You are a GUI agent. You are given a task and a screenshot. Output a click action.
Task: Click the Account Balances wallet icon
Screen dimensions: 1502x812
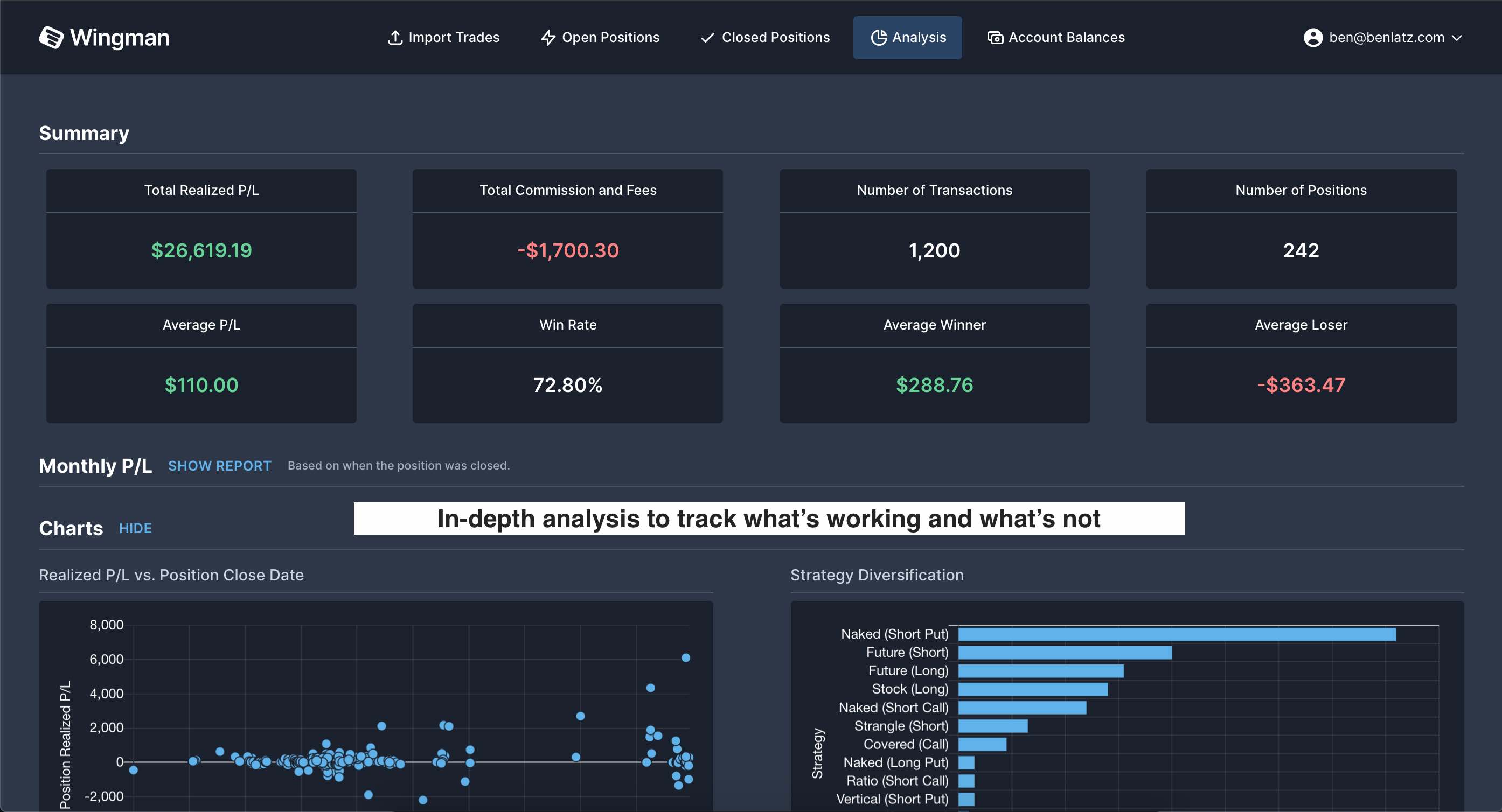point(995,37)
